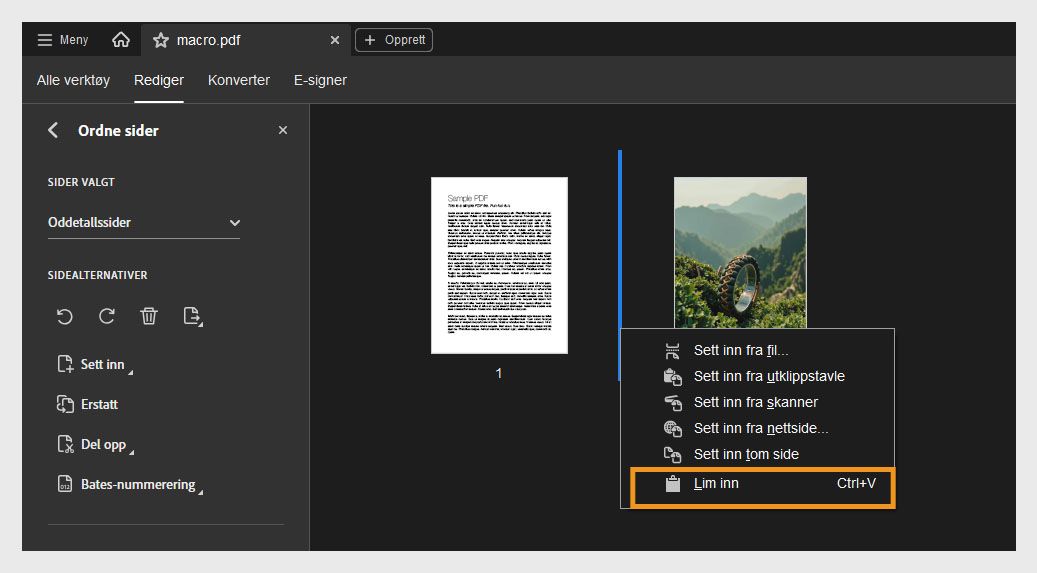1037x573 pixels.
Task: Rotate pages counterclockwise
Action: point(65,316)
